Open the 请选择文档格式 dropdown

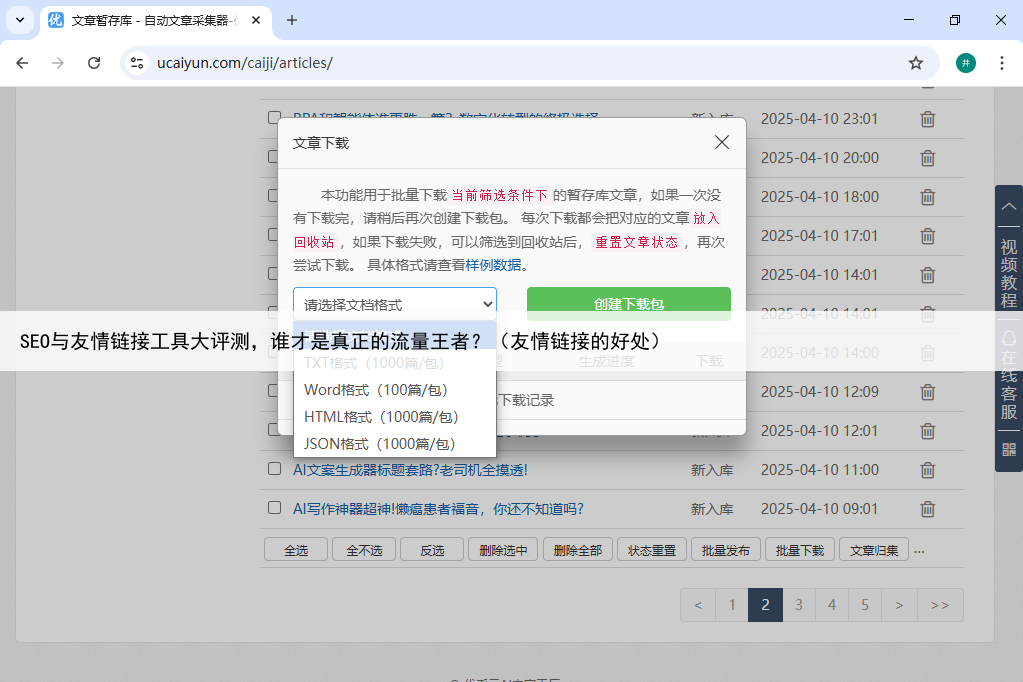click(x=395, y=304)
